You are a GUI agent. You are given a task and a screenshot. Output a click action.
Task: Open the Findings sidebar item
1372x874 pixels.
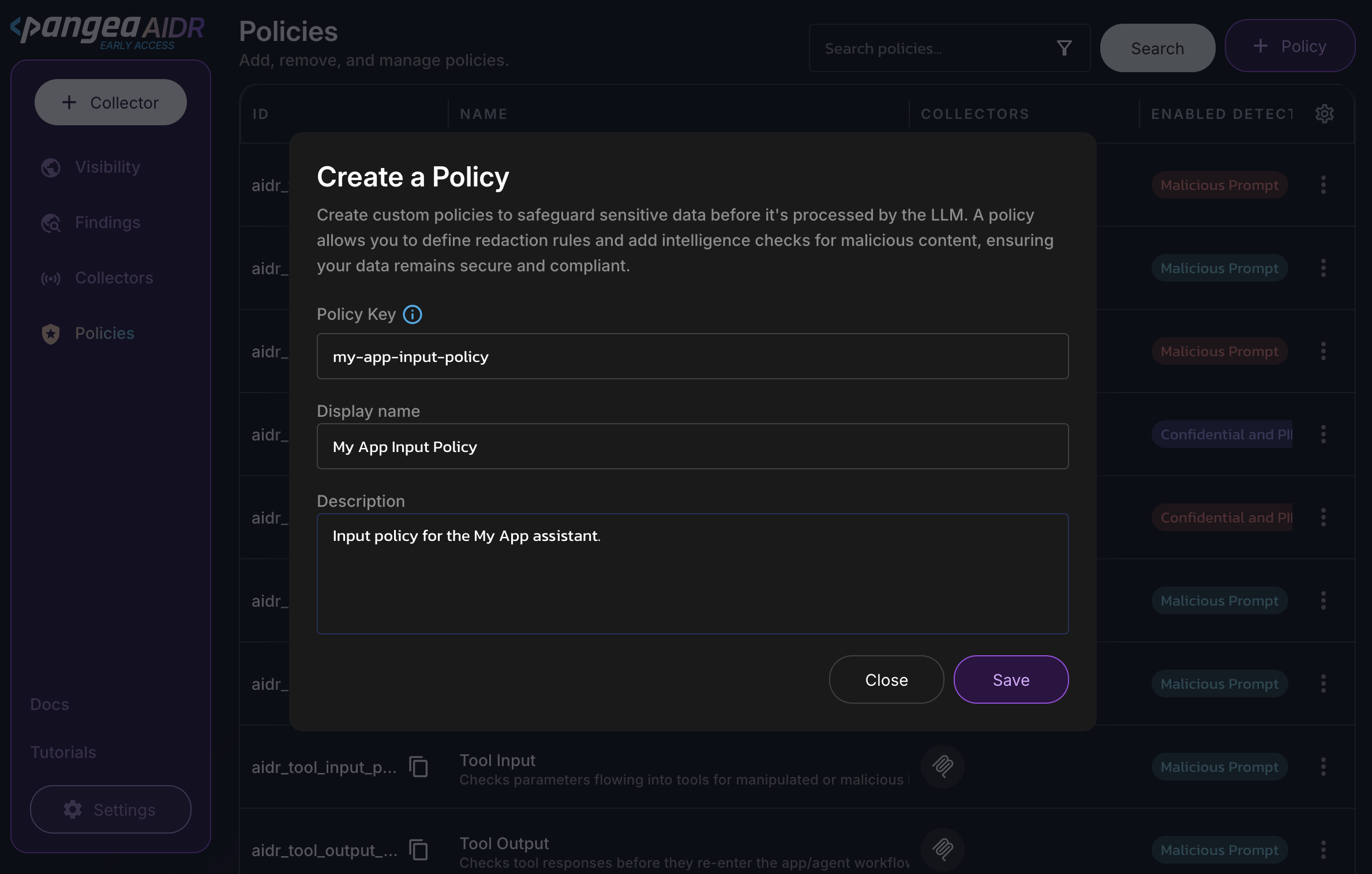[107, 222]
